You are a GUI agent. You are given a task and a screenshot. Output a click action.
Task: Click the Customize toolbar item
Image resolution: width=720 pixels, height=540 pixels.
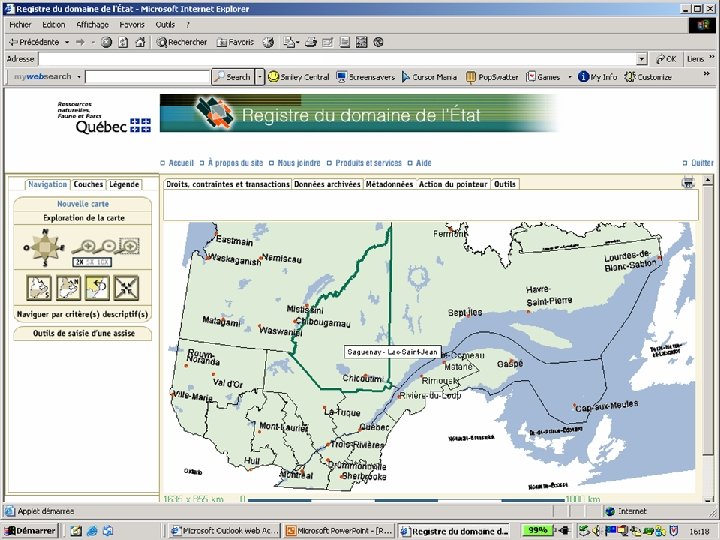(648, 77)
